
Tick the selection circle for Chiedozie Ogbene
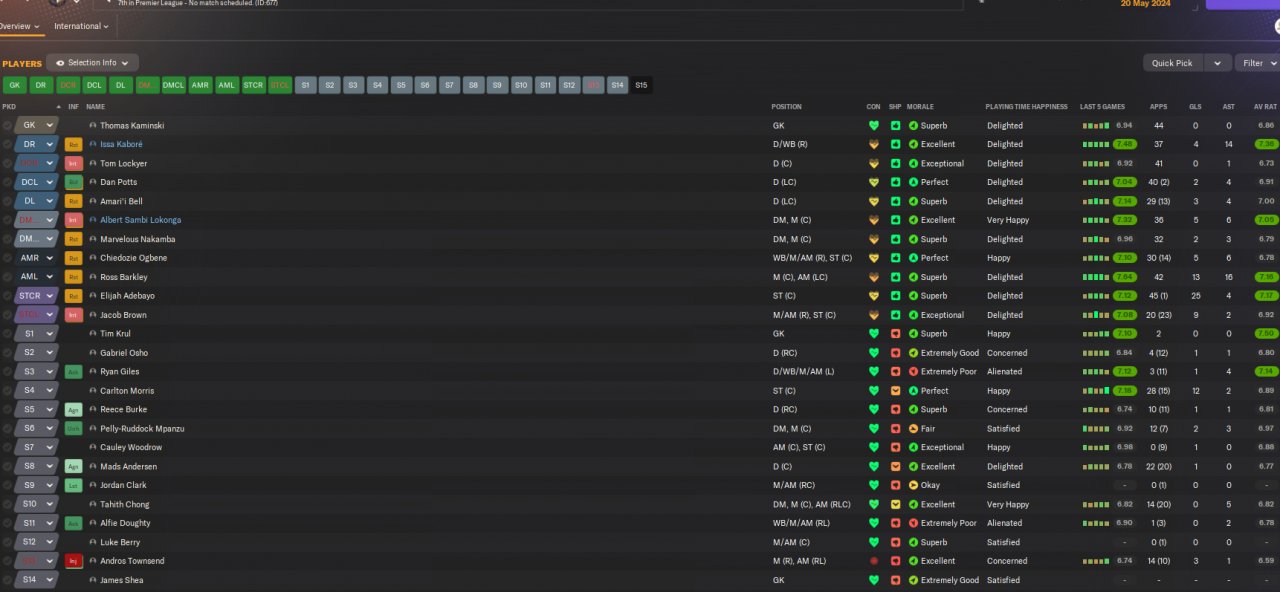(x=7, y=258)
